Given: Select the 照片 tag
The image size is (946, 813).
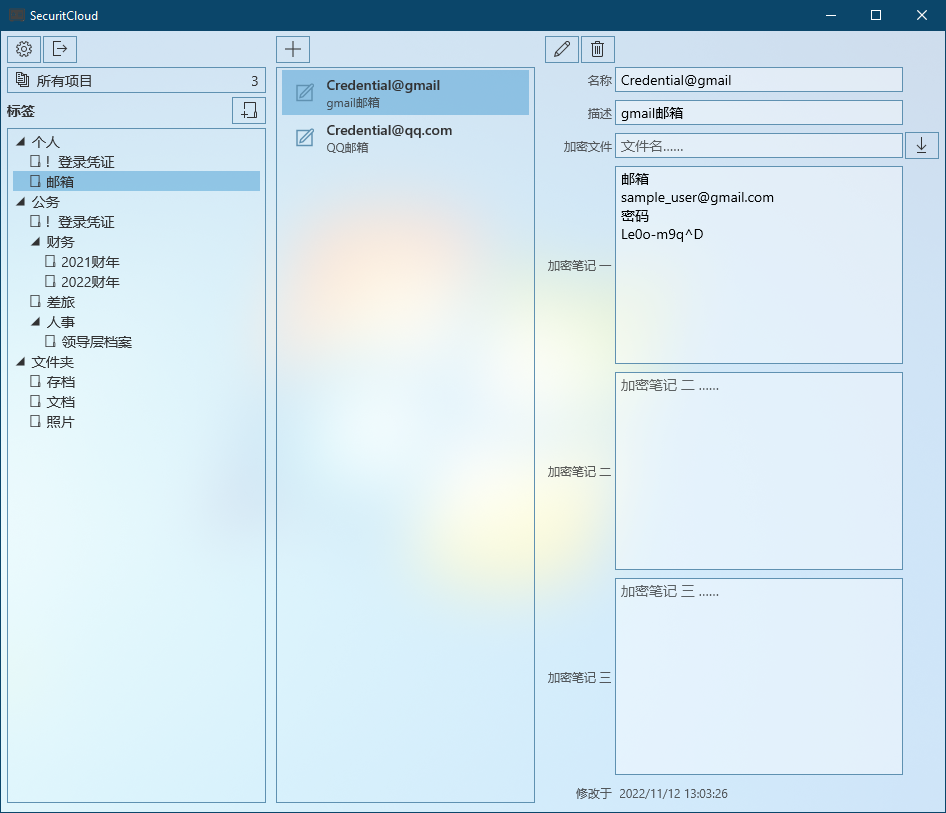Looking at the screenshot, I should click(x=59, y=422).
